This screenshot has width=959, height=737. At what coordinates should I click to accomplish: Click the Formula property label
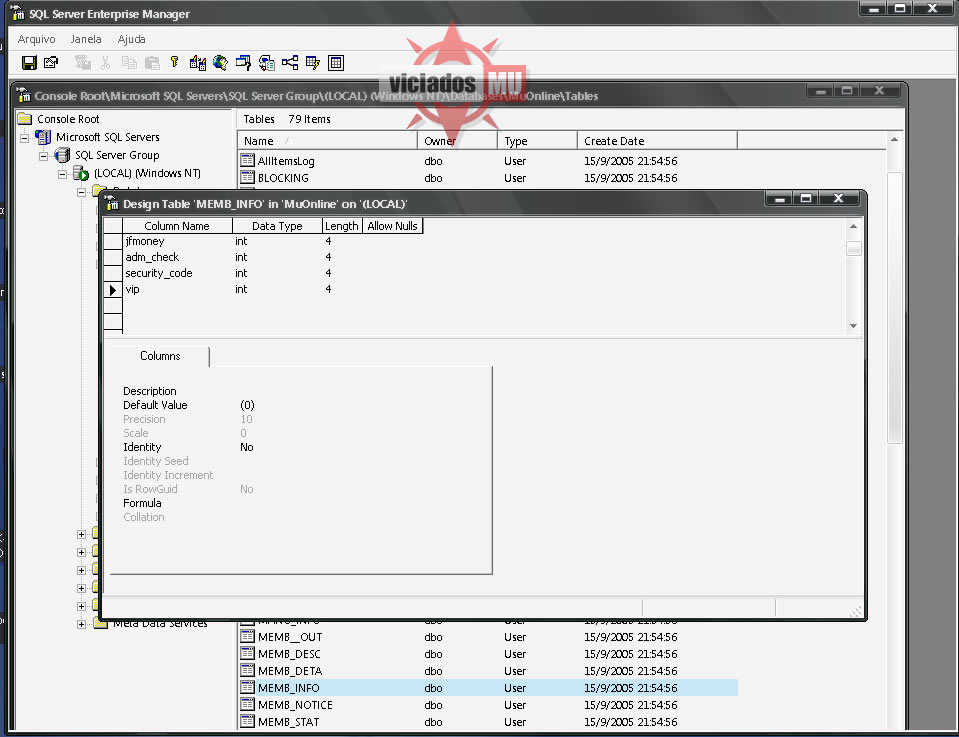pos(142,503)
